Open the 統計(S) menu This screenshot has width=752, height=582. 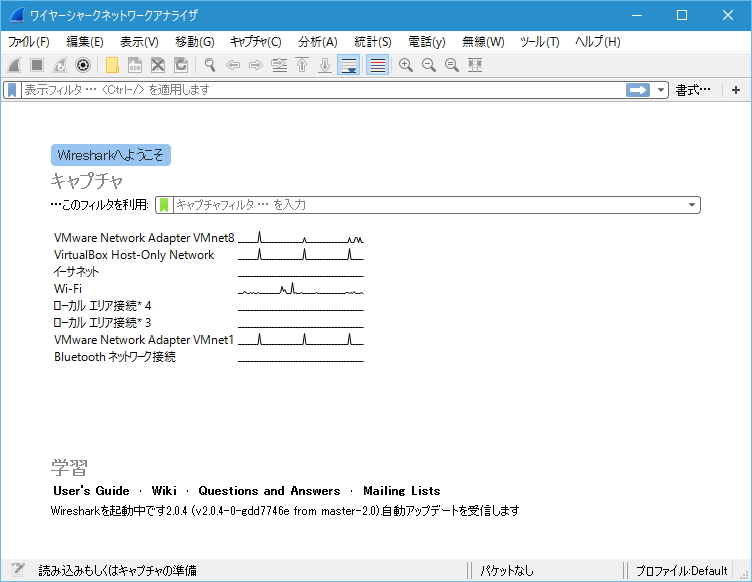pyautogui.click(x=373, y=42)
